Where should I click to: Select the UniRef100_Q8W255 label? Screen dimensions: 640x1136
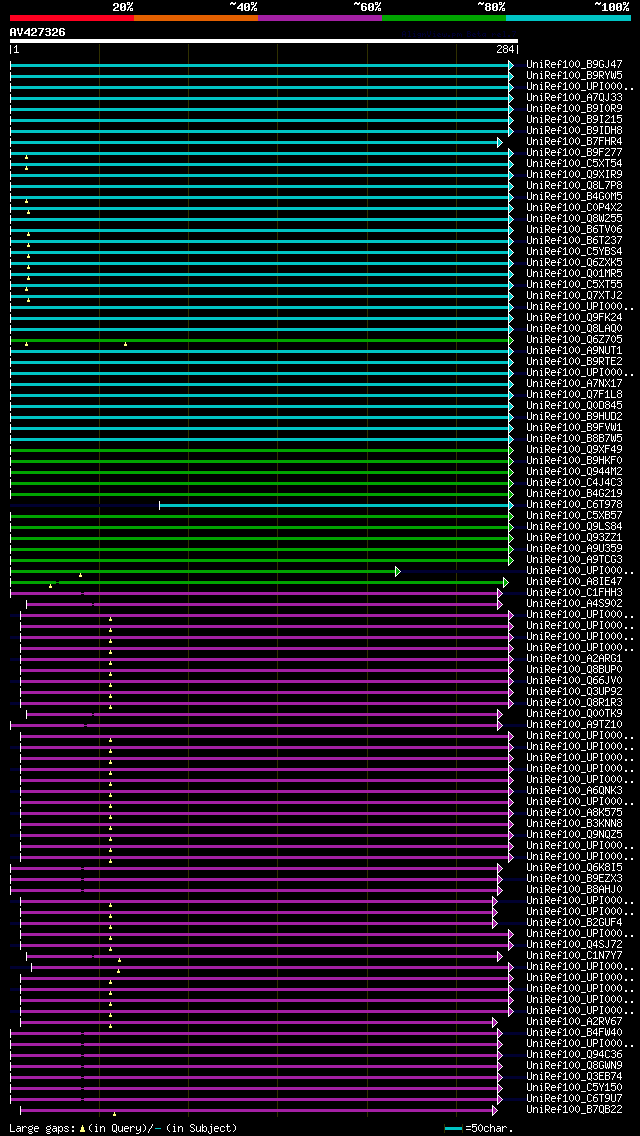pyautogui.click(x=574, y=219)
